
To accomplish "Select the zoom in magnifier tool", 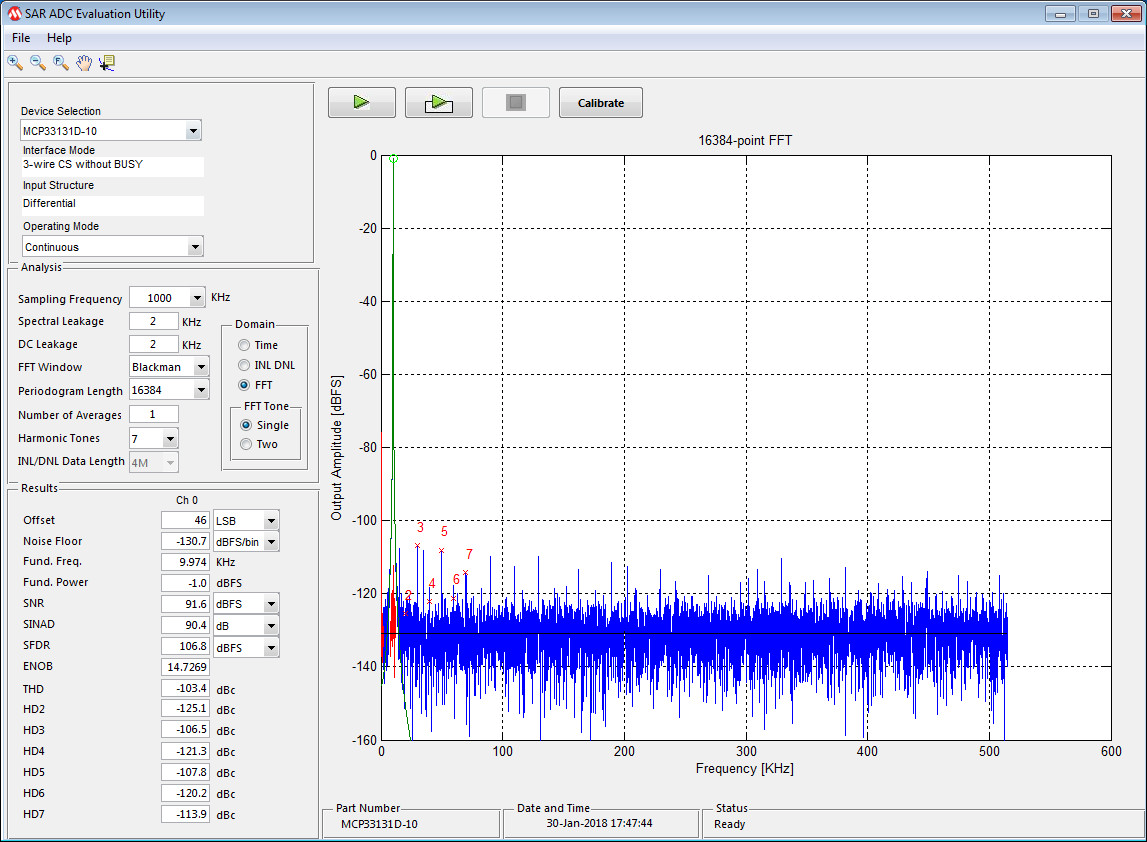I will 15,63.
